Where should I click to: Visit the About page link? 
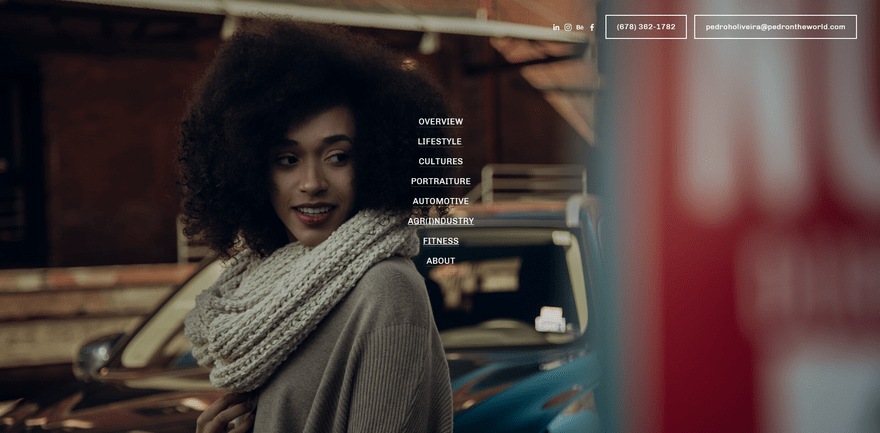click(440, 261)
